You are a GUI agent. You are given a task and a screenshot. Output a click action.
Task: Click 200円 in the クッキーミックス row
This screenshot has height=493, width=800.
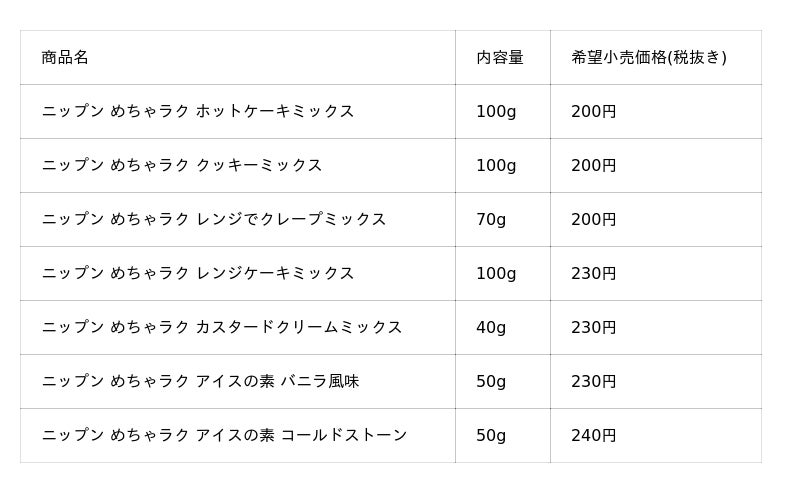click(x=593, y=166)
